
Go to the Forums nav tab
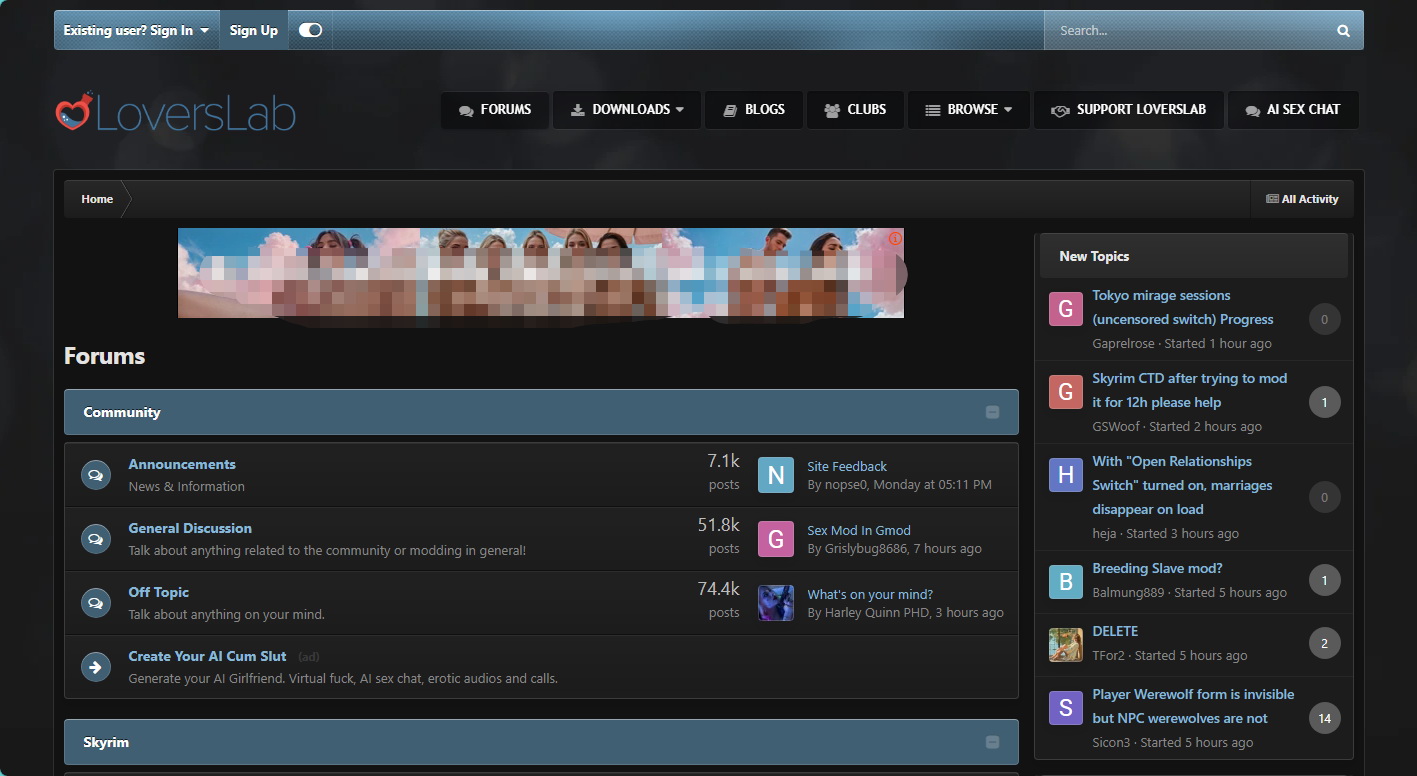pos(495,110)
